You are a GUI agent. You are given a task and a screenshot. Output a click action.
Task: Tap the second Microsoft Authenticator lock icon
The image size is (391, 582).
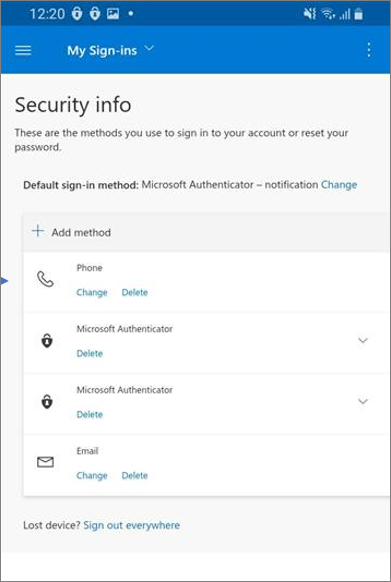pos(47,402)
